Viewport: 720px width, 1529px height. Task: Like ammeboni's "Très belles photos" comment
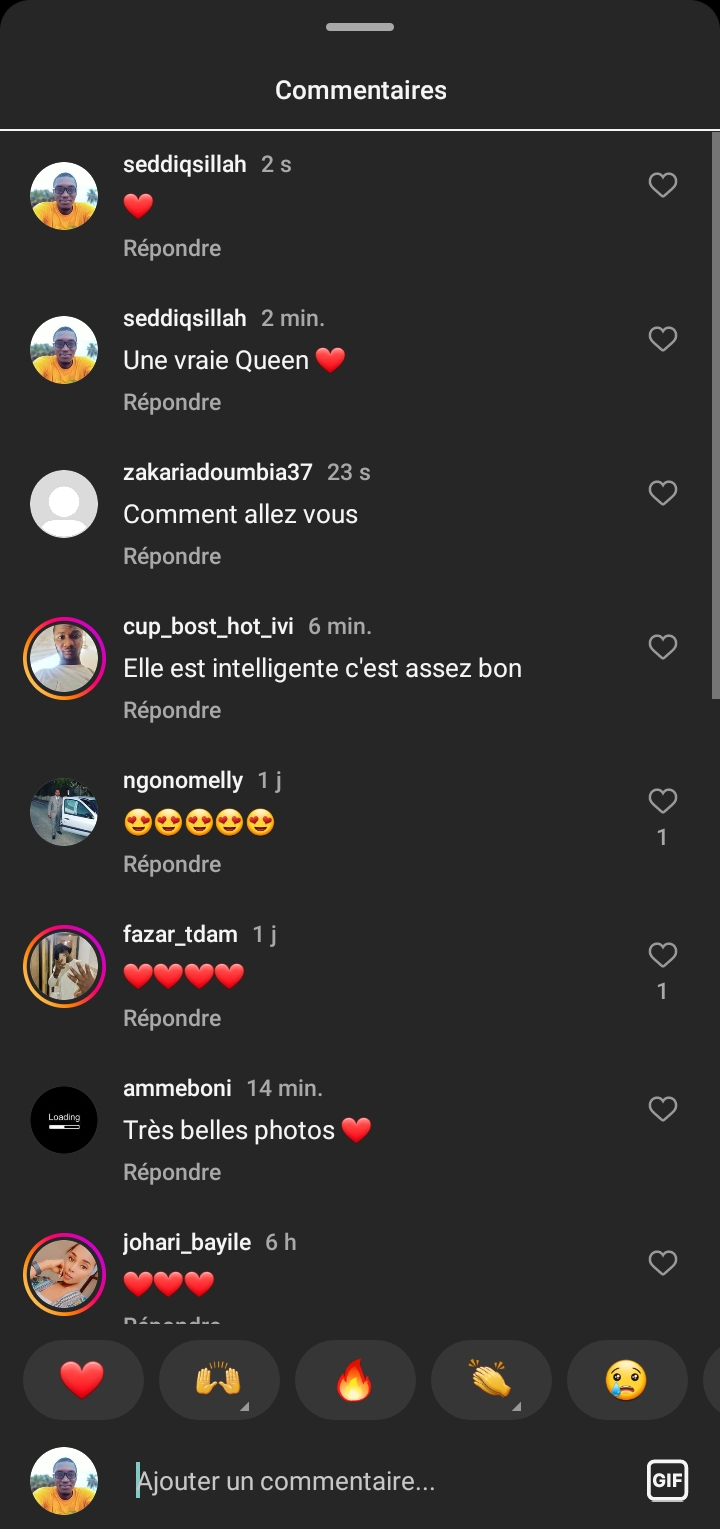663,1109
